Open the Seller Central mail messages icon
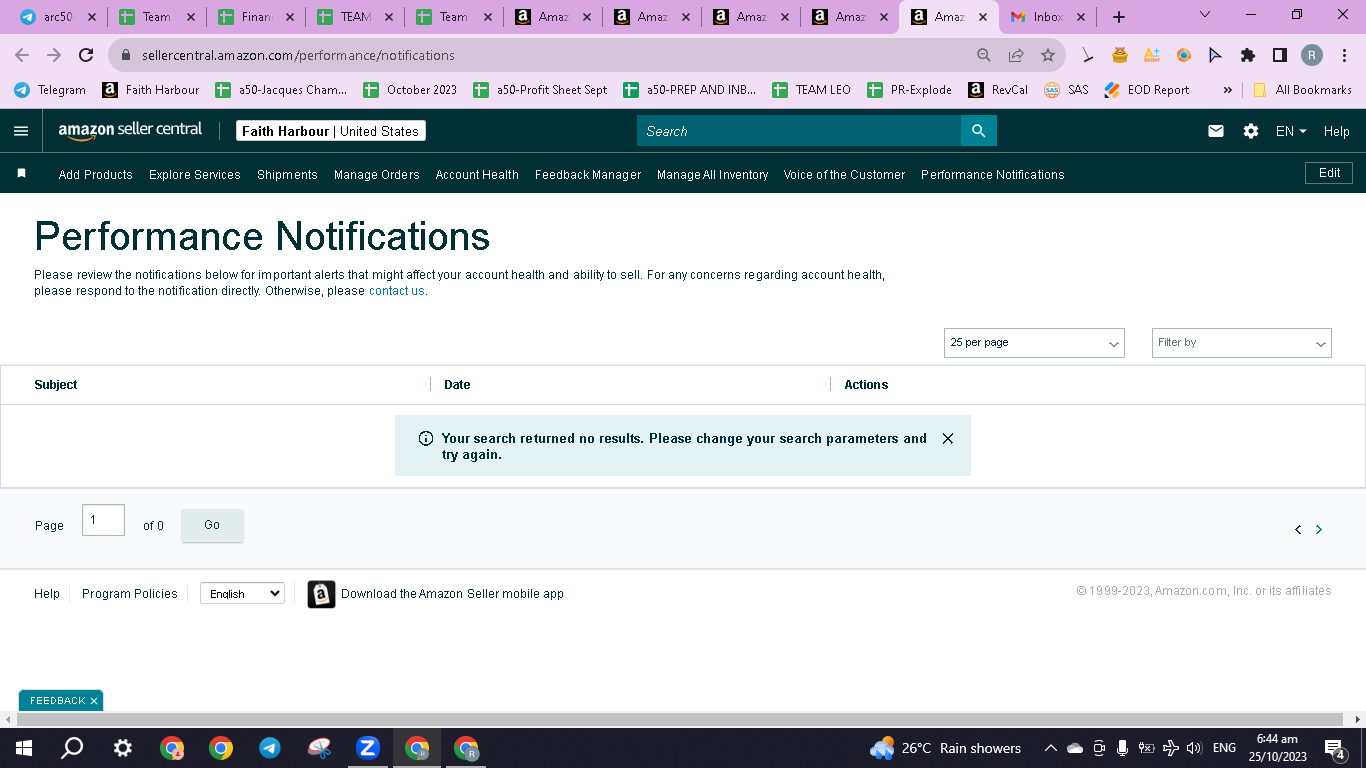Screen dimensions: 1366x768 point(1216,131)
